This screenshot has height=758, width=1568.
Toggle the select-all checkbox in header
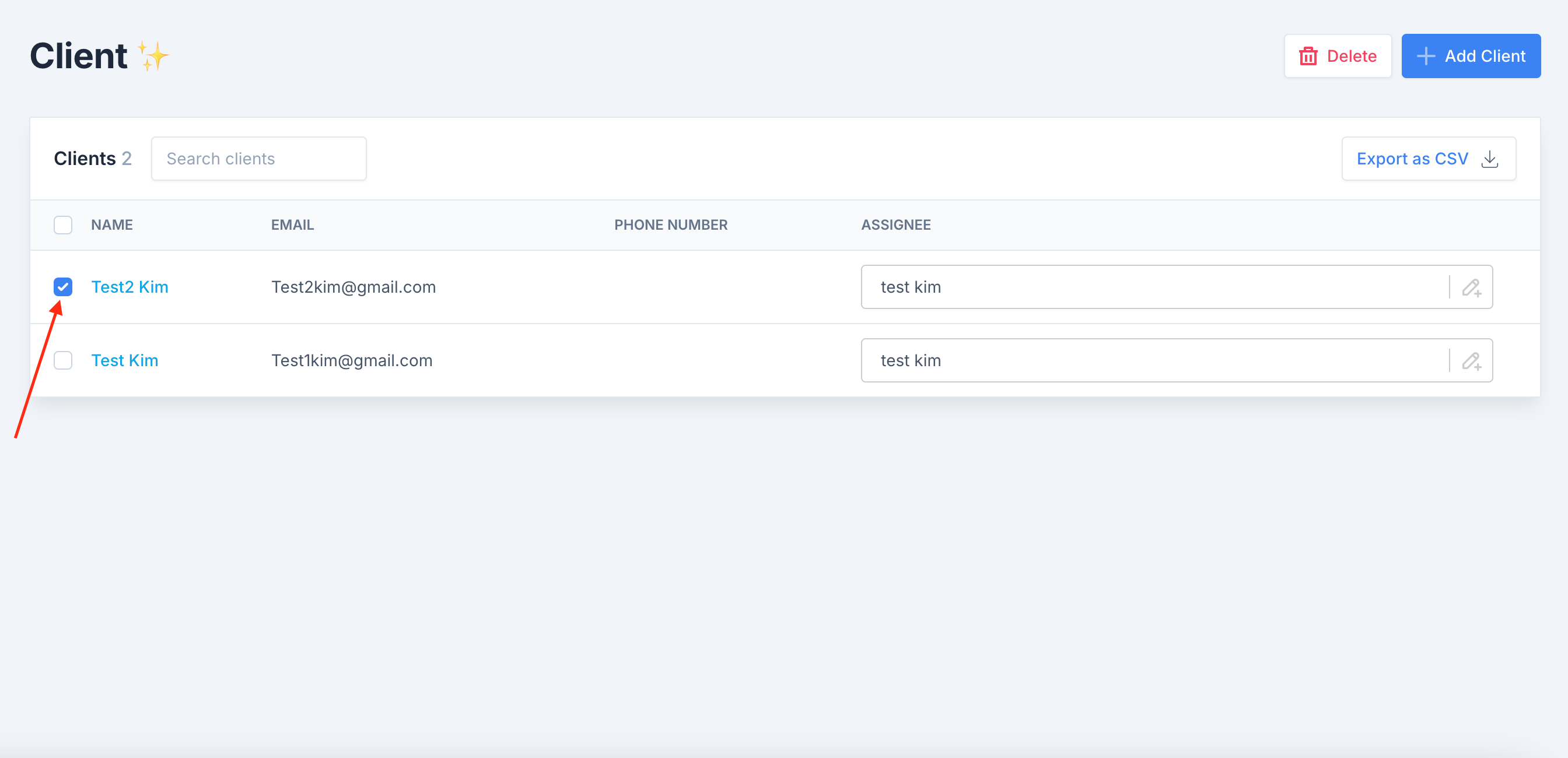pyautogui.click(x=62, y=225)
